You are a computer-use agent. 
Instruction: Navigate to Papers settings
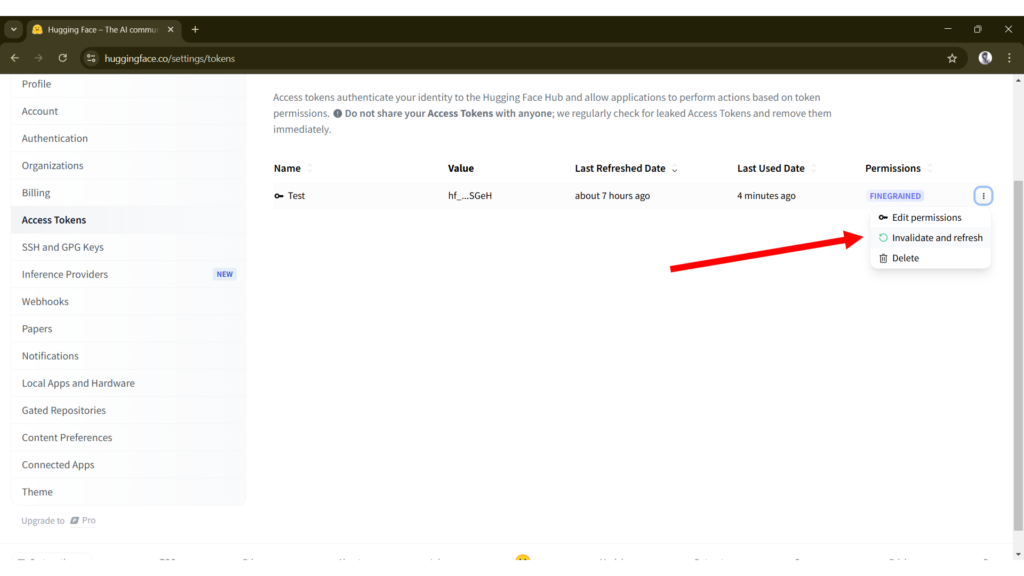tap(129, 329)
